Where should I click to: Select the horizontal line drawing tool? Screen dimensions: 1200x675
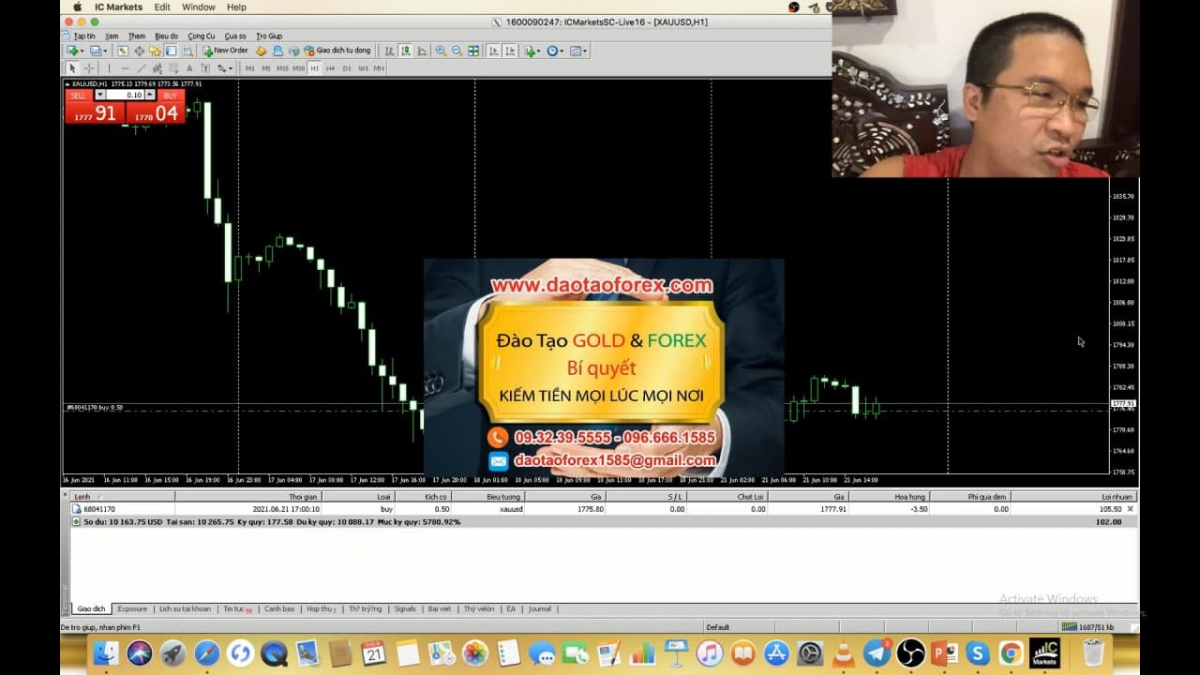click(125, 68)
